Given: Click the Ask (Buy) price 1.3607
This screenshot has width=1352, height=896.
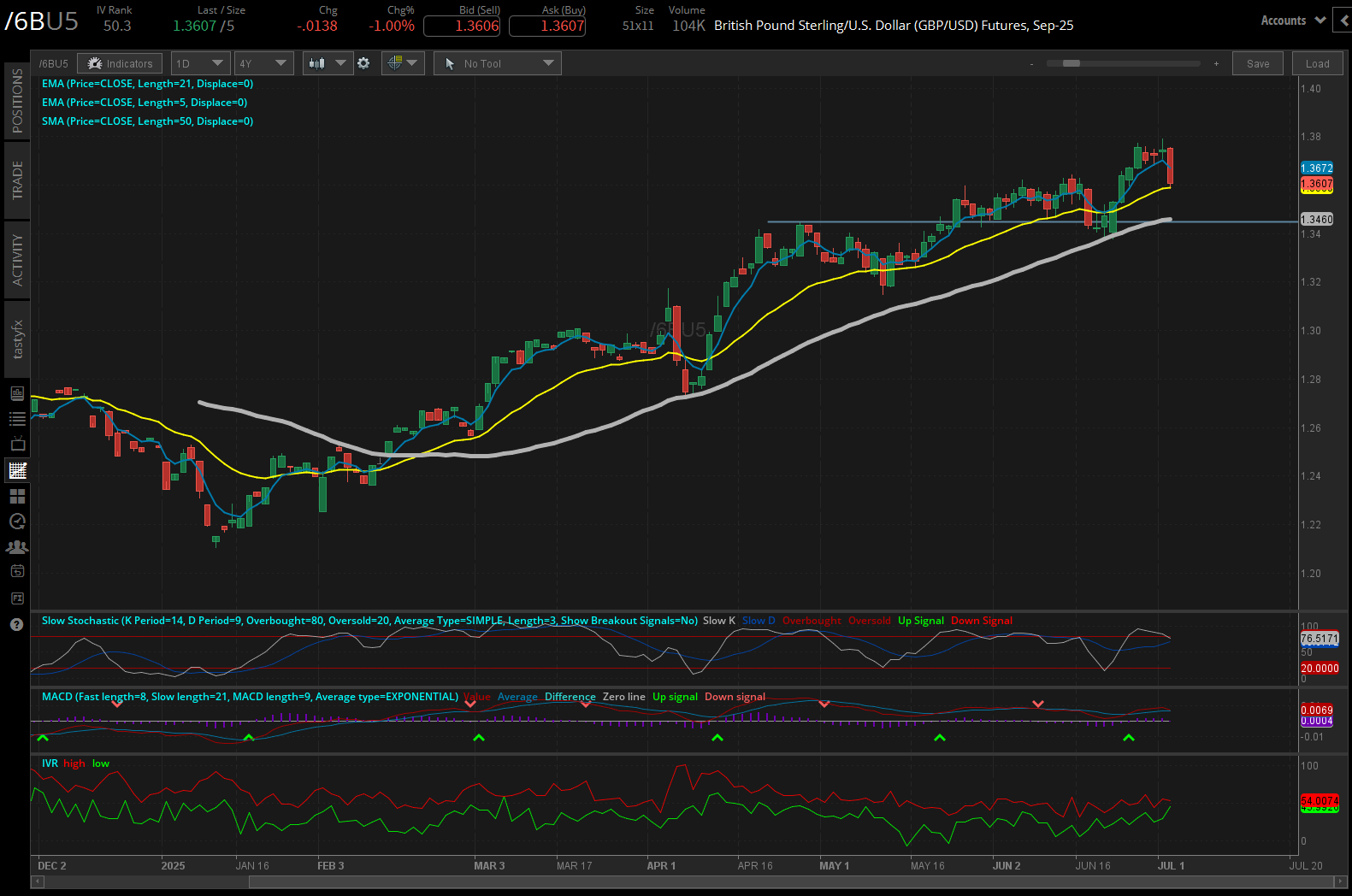Looking at the screenshot, I should coord(547,26).
